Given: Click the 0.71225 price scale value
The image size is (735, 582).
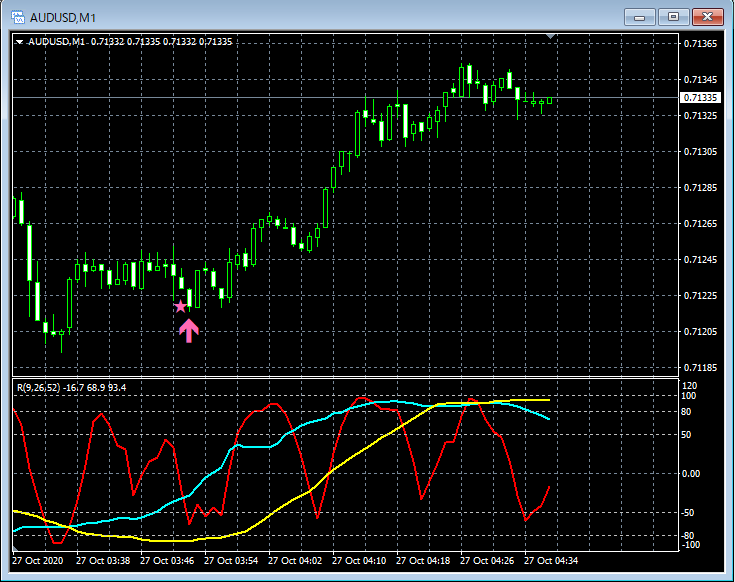Looking at the screenshot, I should coord(700,295).
